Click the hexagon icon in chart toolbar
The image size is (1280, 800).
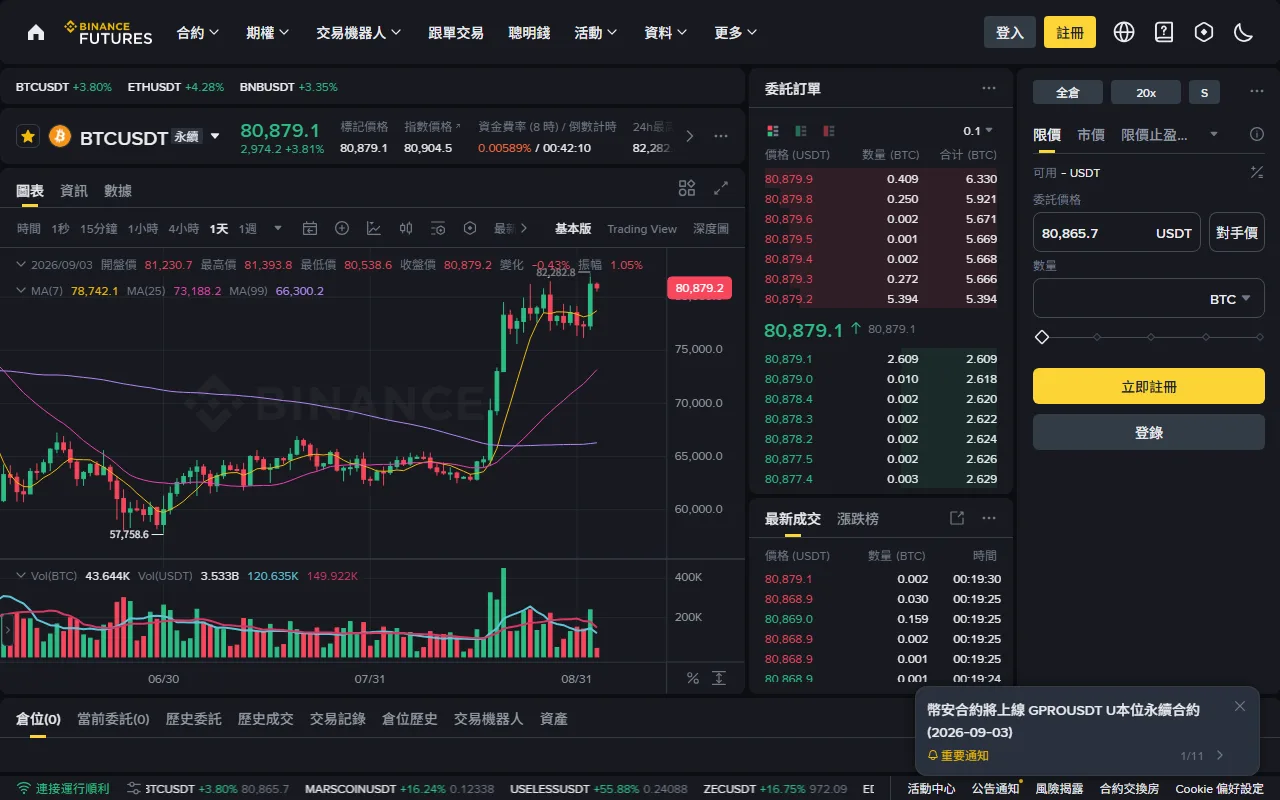[x=470, y=228]
